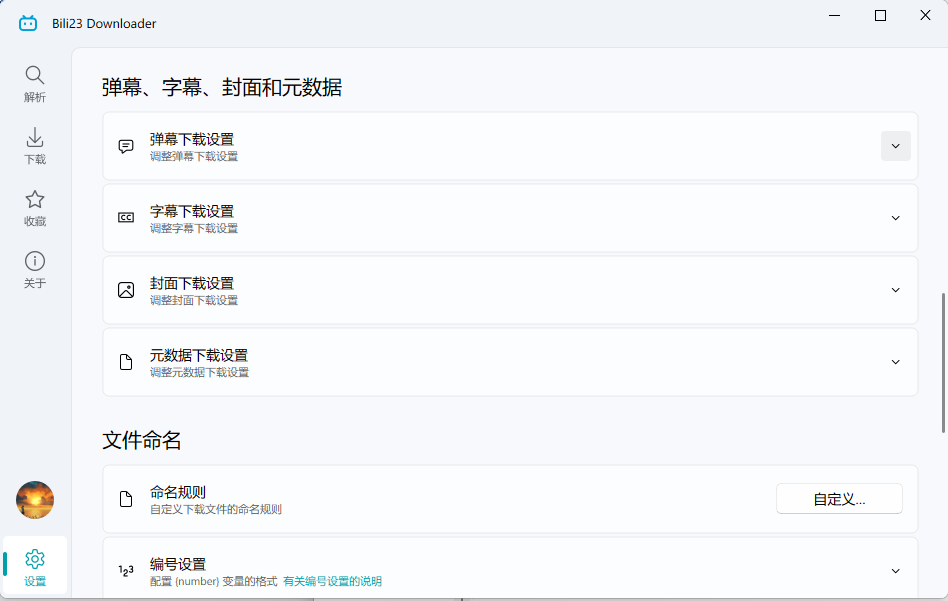Open the 解析 search page
The width and height of the screenshot is (948, 601).
(34, 84)
